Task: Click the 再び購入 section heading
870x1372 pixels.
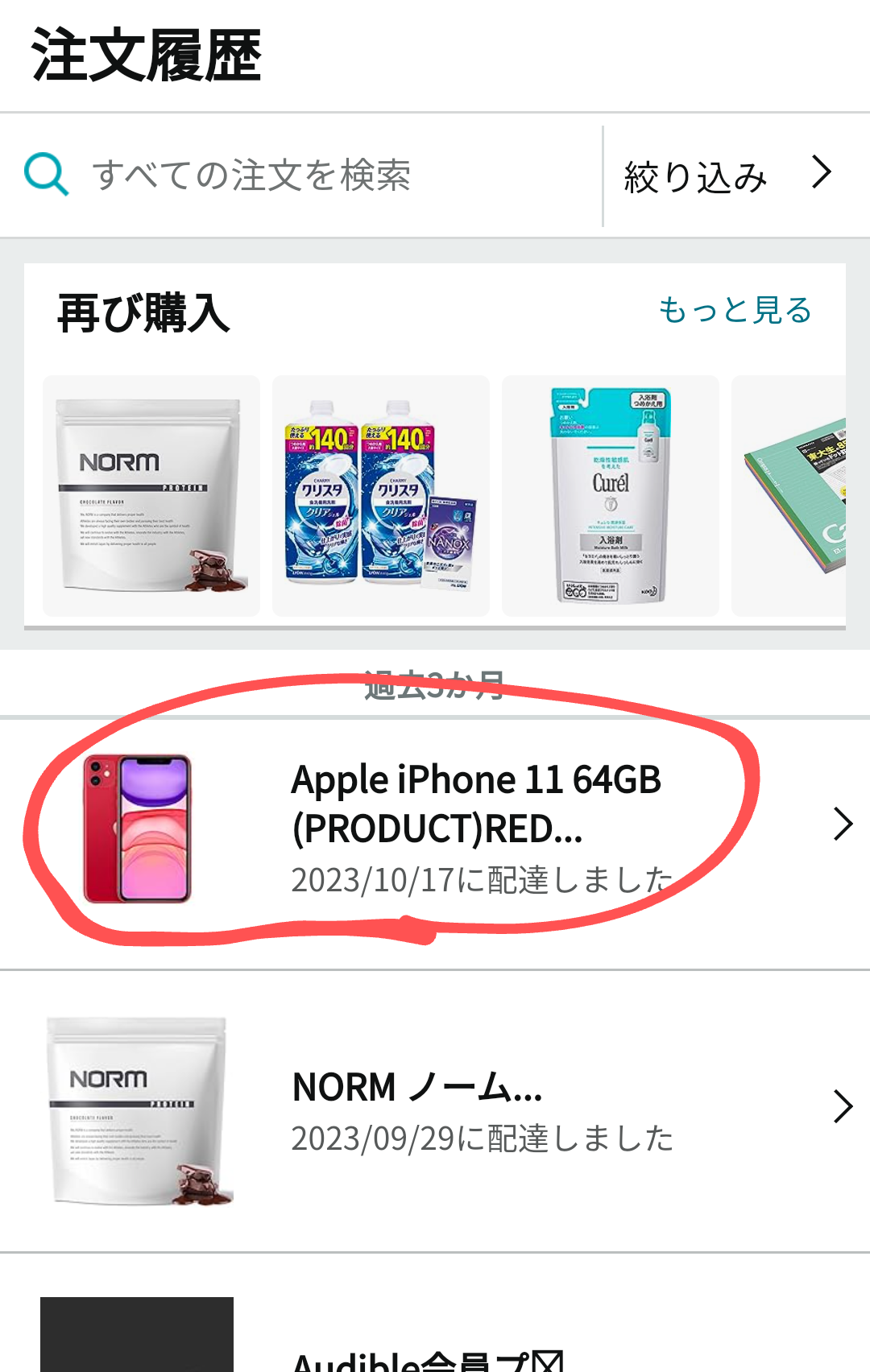Action: coord(143,313)
